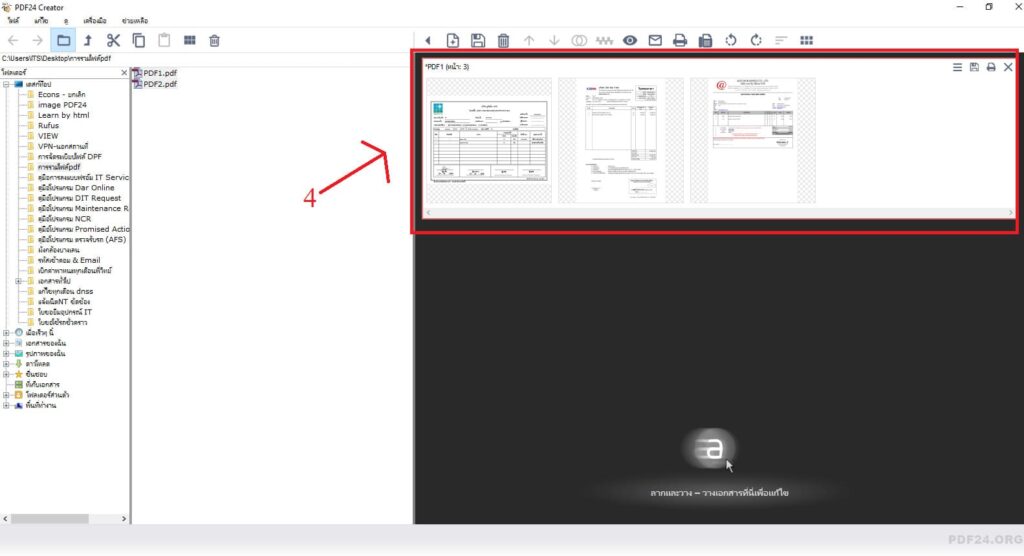The width and height of the screenshot is (1024, 556).
Task: Click the scissors cut icon in file toolbar
Action: click(x=113, y=40)
